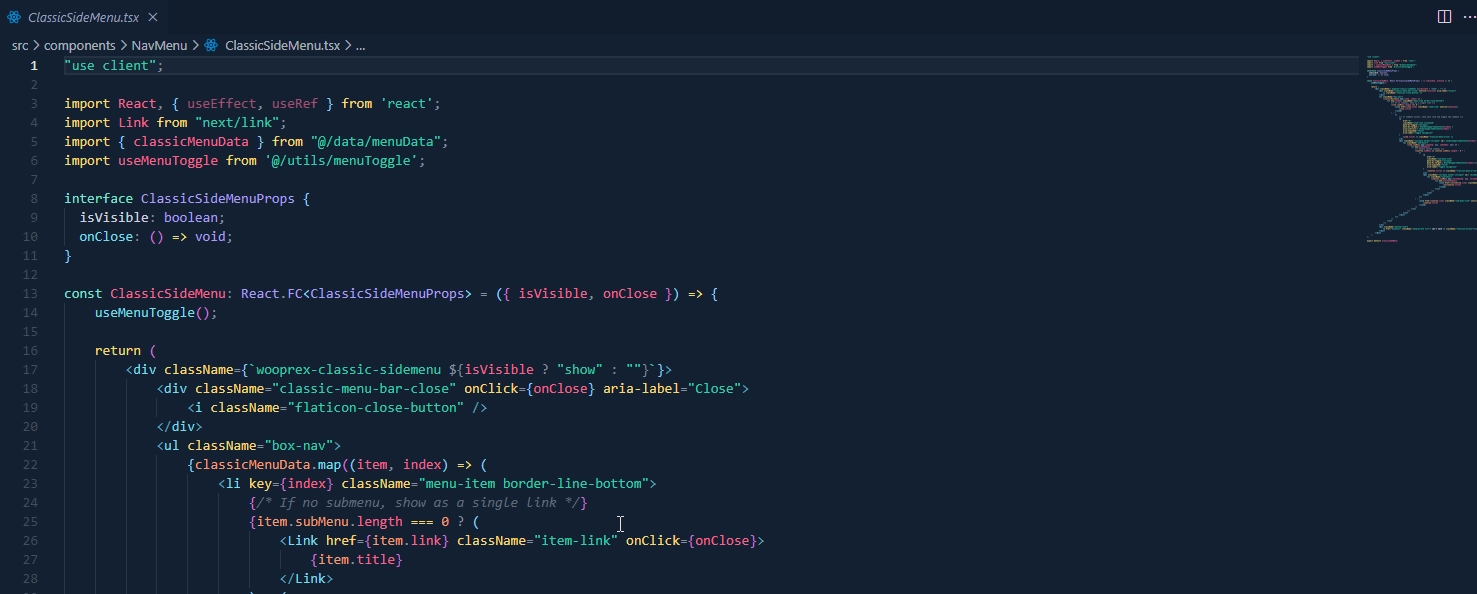Click line number 13 in the gutter

click(x=30, y=294)
